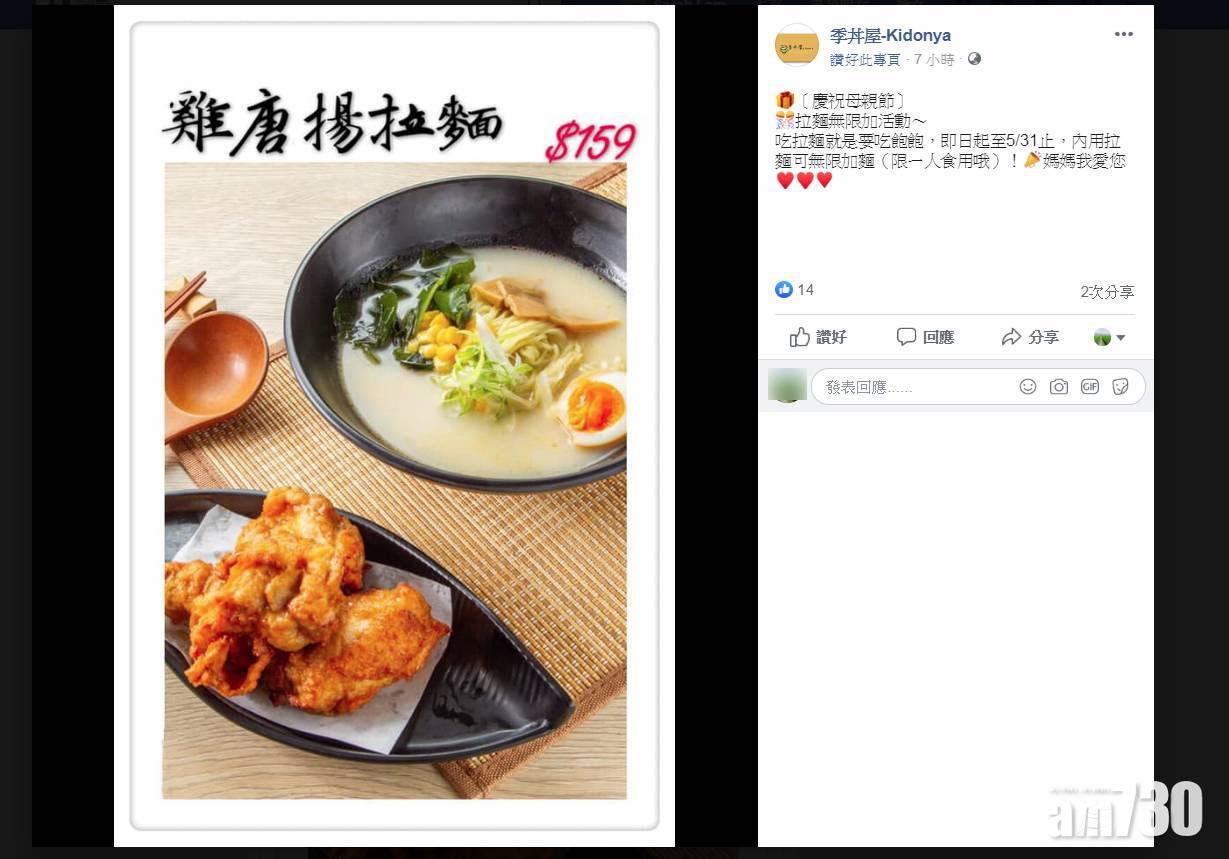Image resolution: width=1229 pixels, height=859 pixels.
Task: Open the three-dot post options menu
Action: click(1124, 34)
